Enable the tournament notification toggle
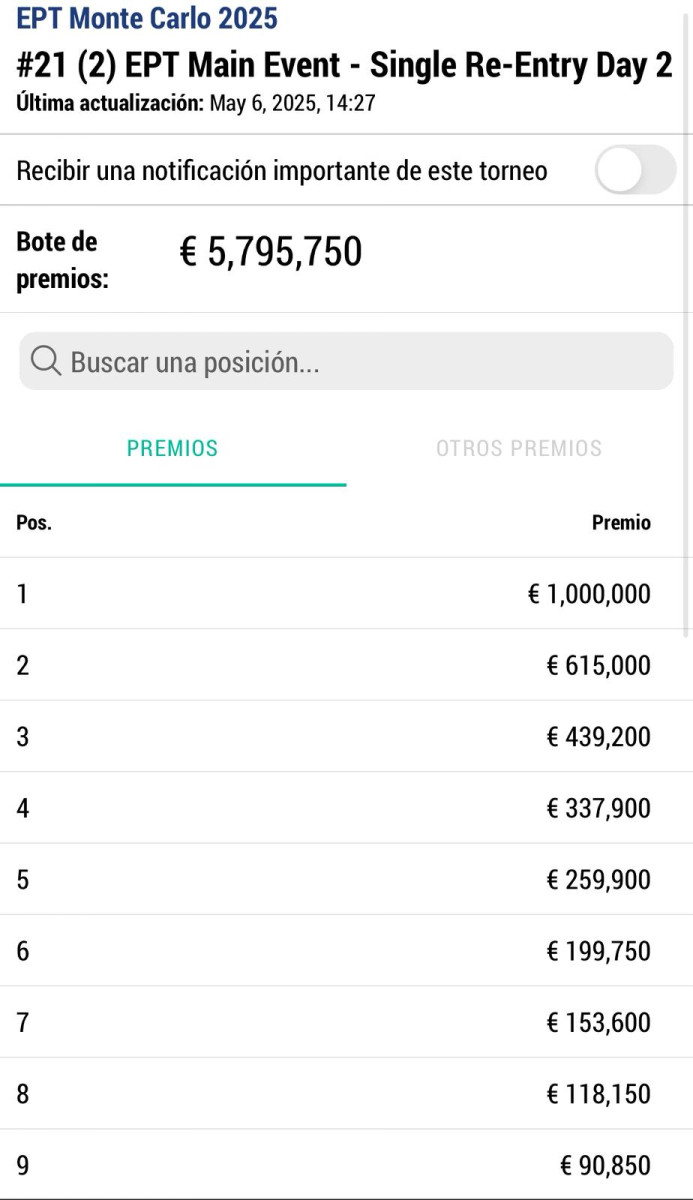 pos(635,170)
